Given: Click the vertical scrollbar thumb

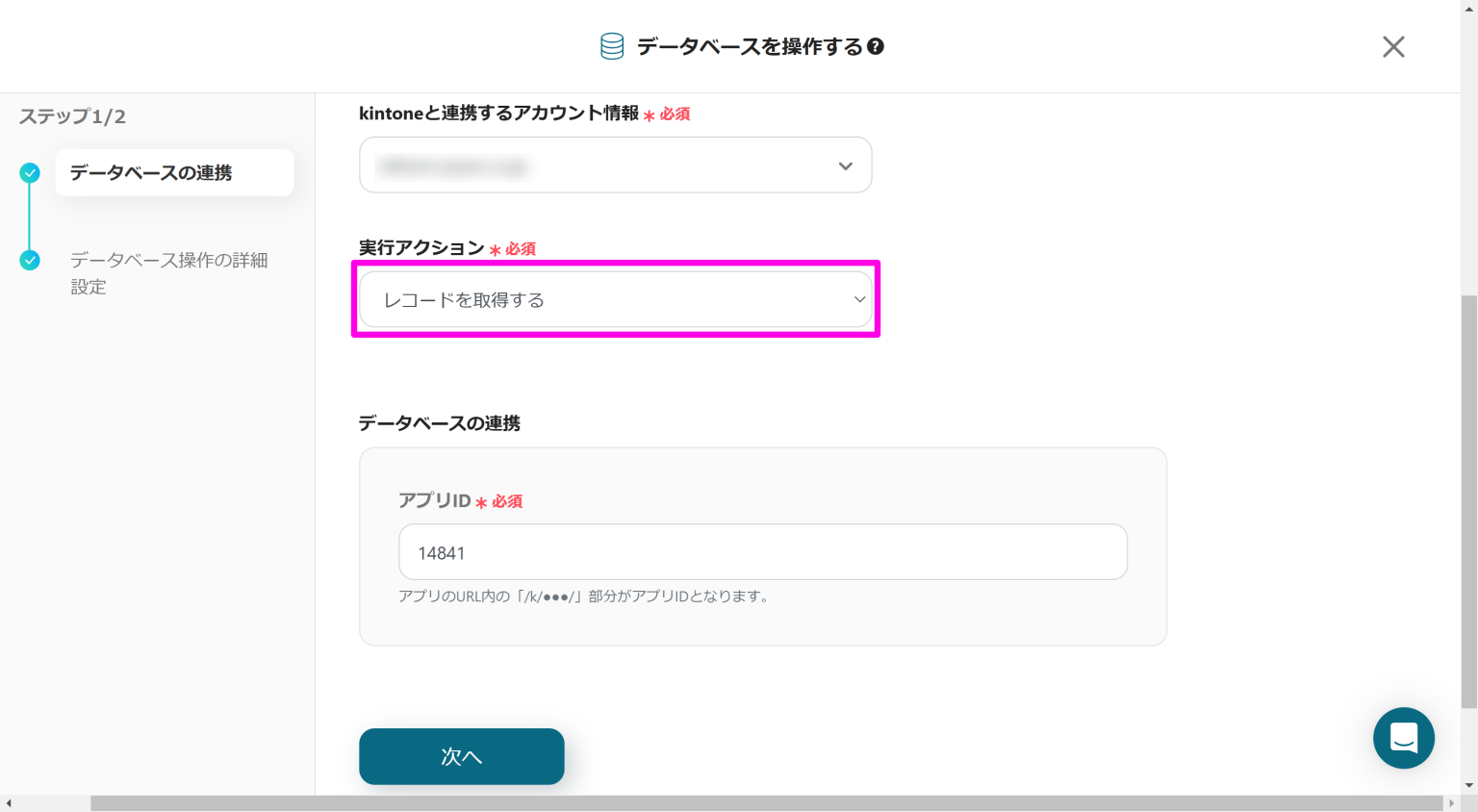Looking at the screenshot, I should tap(1468, 500).
